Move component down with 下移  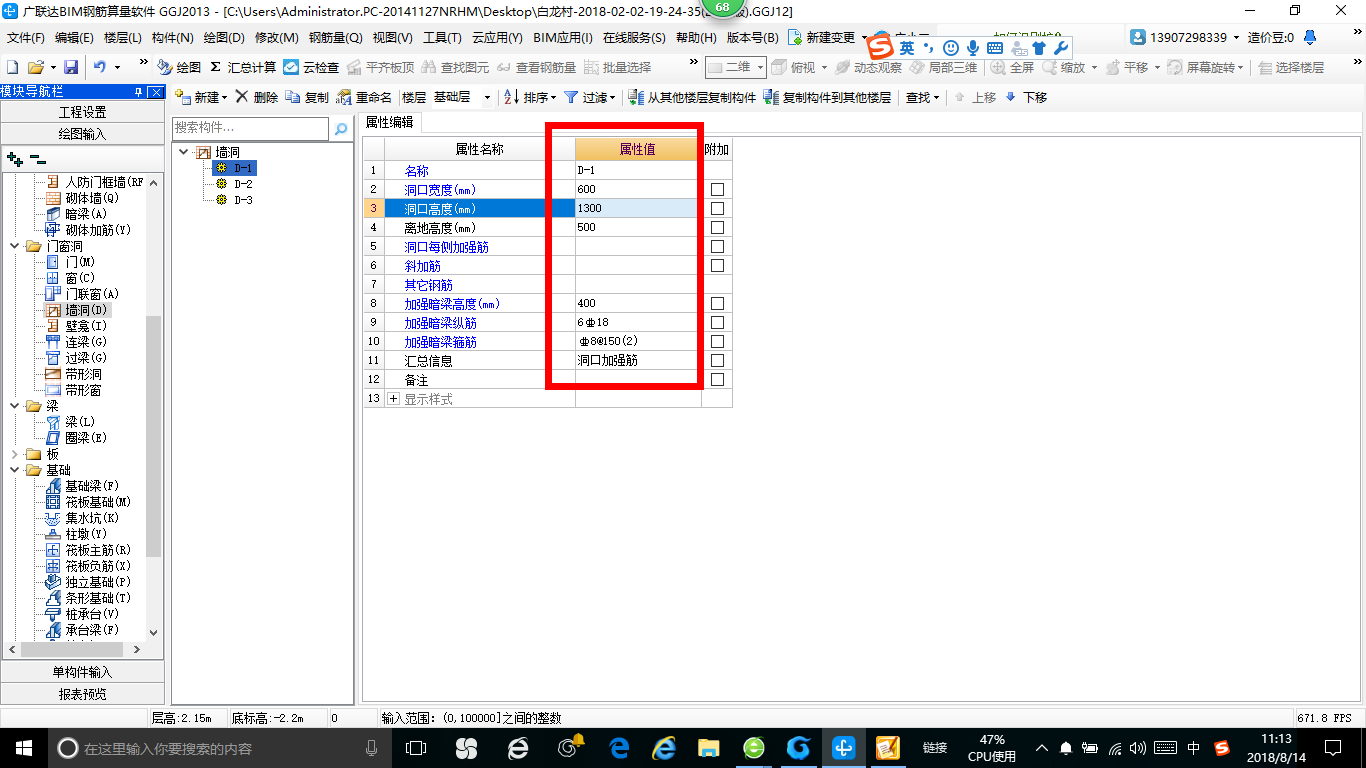click(x=1026, y=97)
